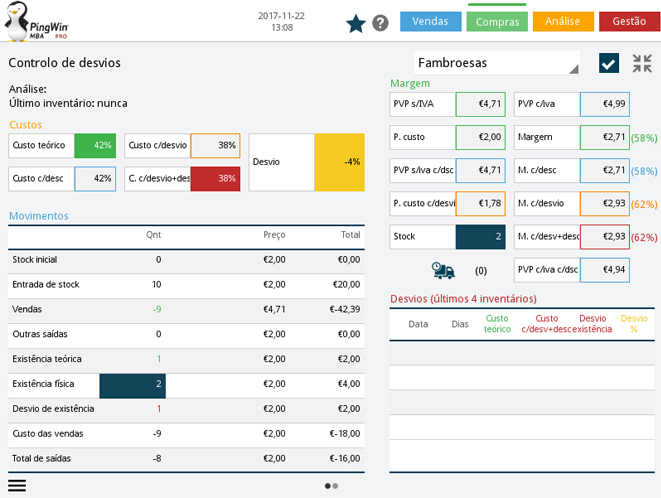This screenshot has width=661, height=498.
Task: Click the date 2017-11-22 display
Action: (x=281, y=16)
